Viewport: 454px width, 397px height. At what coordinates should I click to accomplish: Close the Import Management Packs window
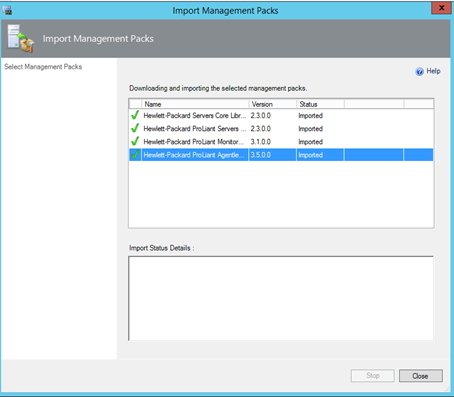click(x=441, y=8)
